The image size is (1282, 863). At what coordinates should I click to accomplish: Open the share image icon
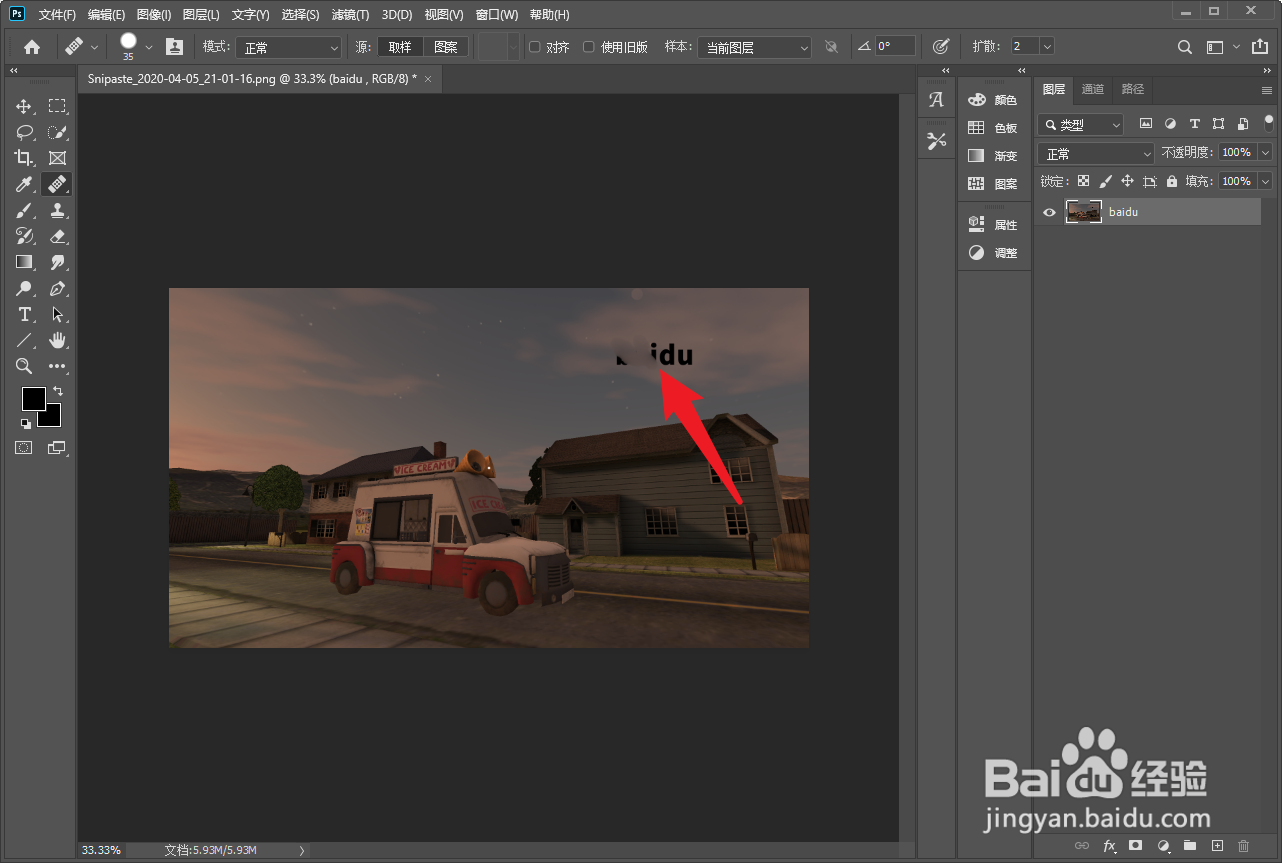1259,46
